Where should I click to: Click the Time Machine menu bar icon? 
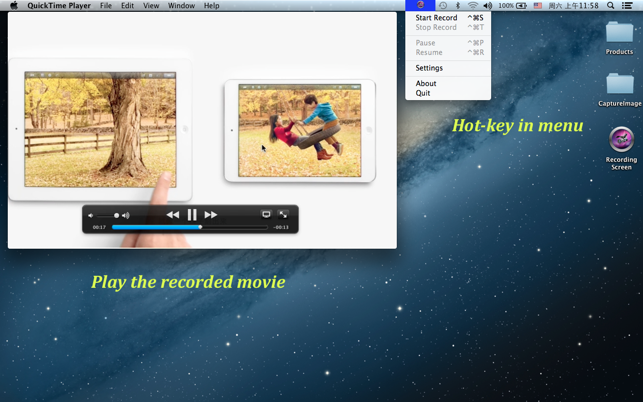pyautogui.click(x=443, y=5)
